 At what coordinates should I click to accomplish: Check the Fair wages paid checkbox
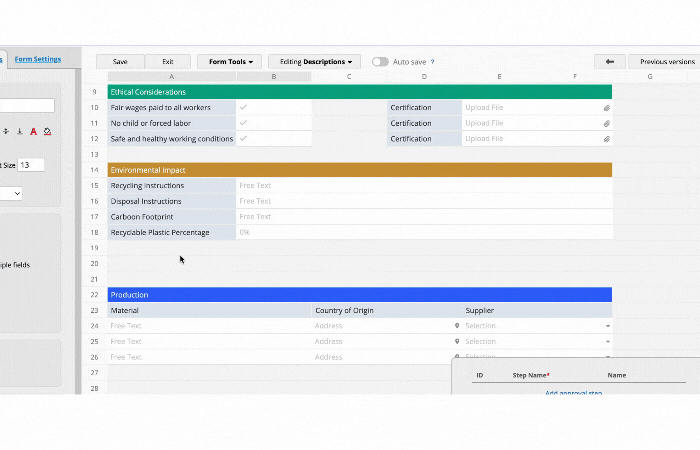click(x=243, y=107)
